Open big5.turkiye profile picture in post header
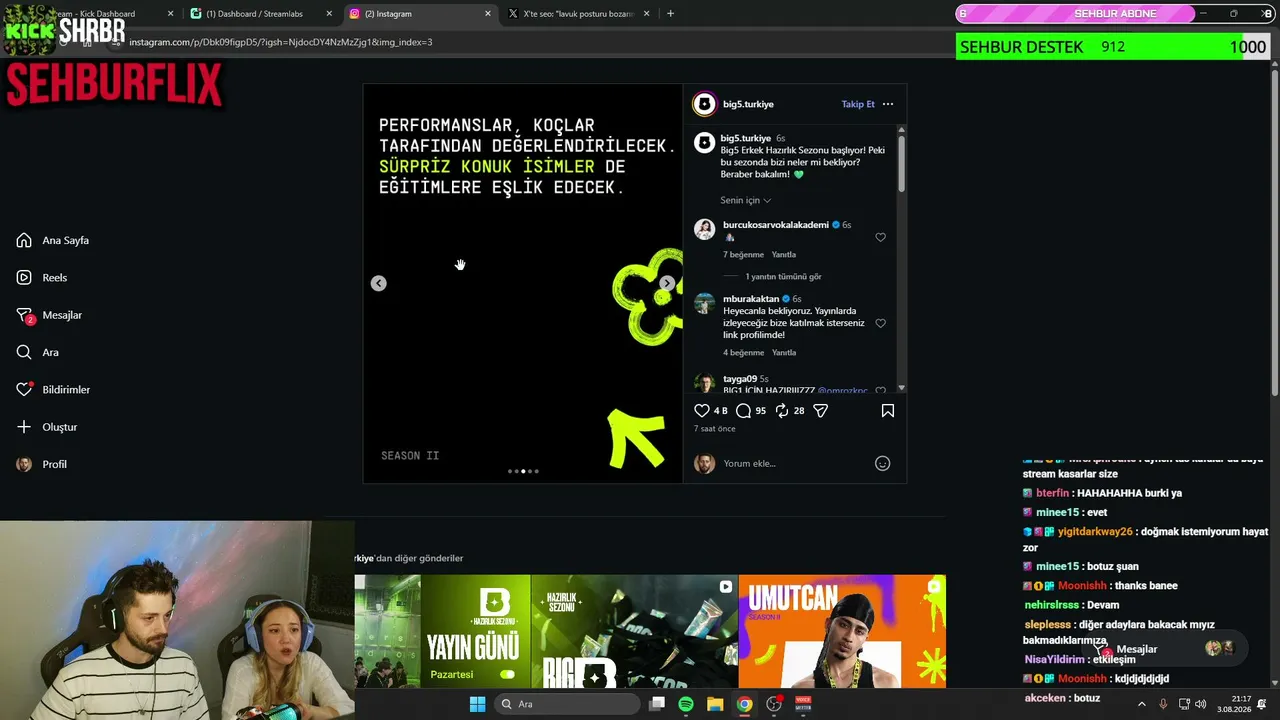1280x720 pixels. [705, 104]
